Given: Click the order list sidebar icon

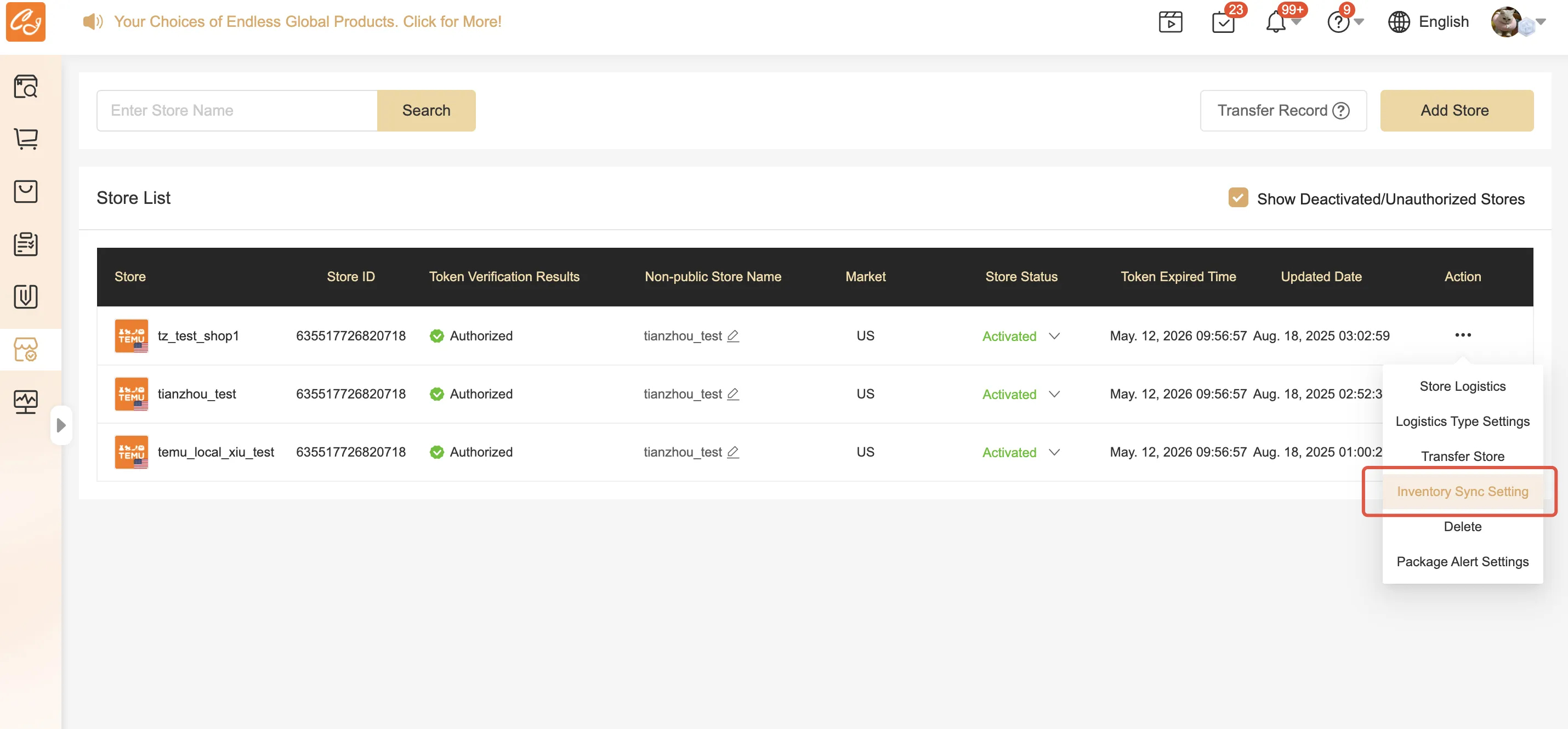Looking at the screenshot, I should pyautogui.click(x=26, y=244).
